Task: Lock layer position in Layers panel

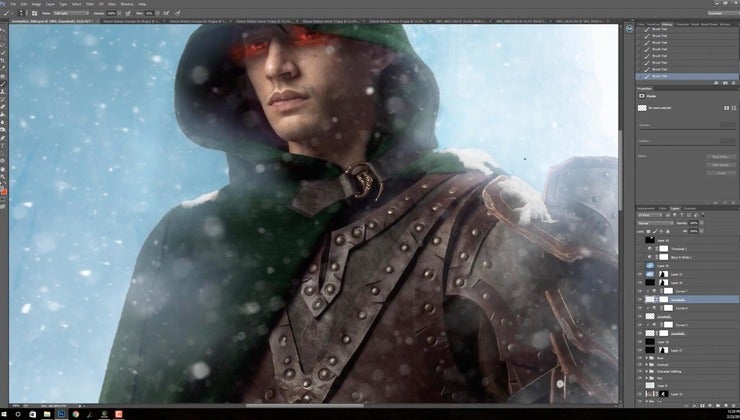Action: coord(661,232)
